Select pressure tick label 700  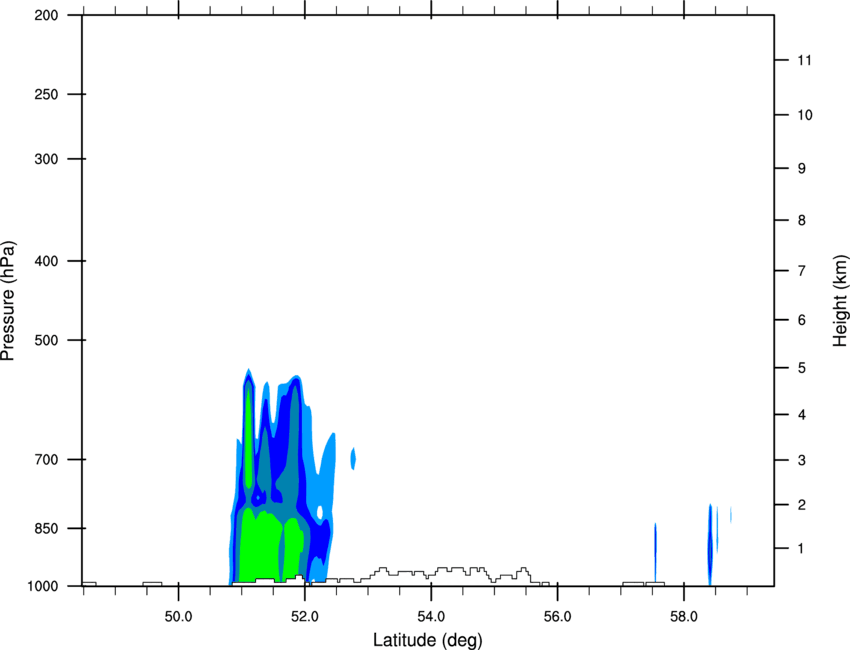(46, 459)
